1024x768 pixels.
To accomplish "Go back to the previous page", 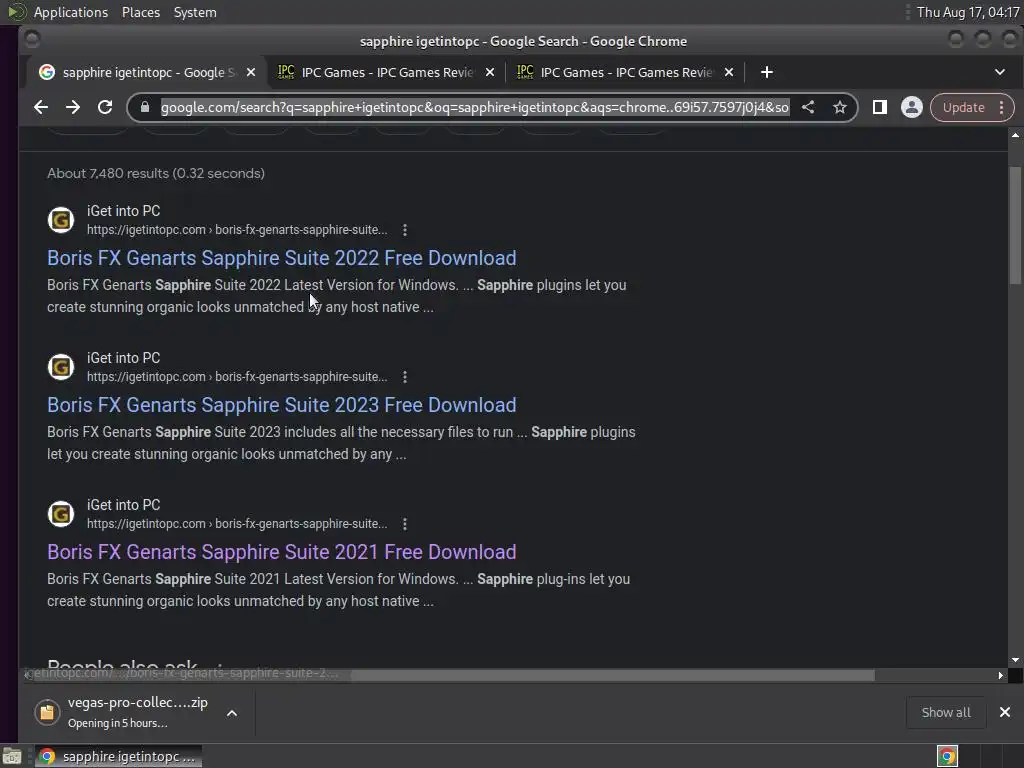I will tap(40, 107).
